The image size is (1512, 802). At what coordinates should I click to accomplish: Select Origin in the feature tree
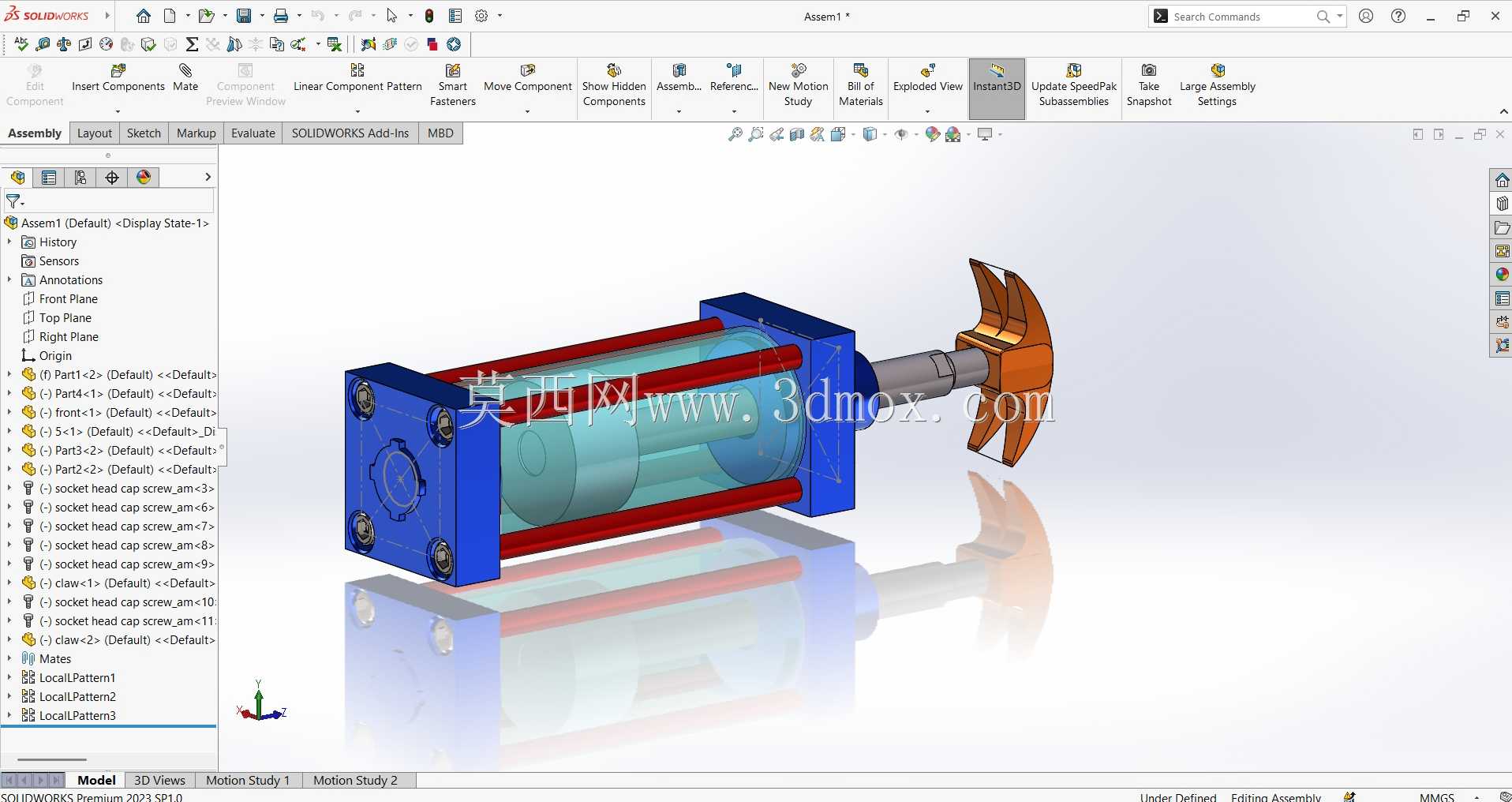[55, 356]
